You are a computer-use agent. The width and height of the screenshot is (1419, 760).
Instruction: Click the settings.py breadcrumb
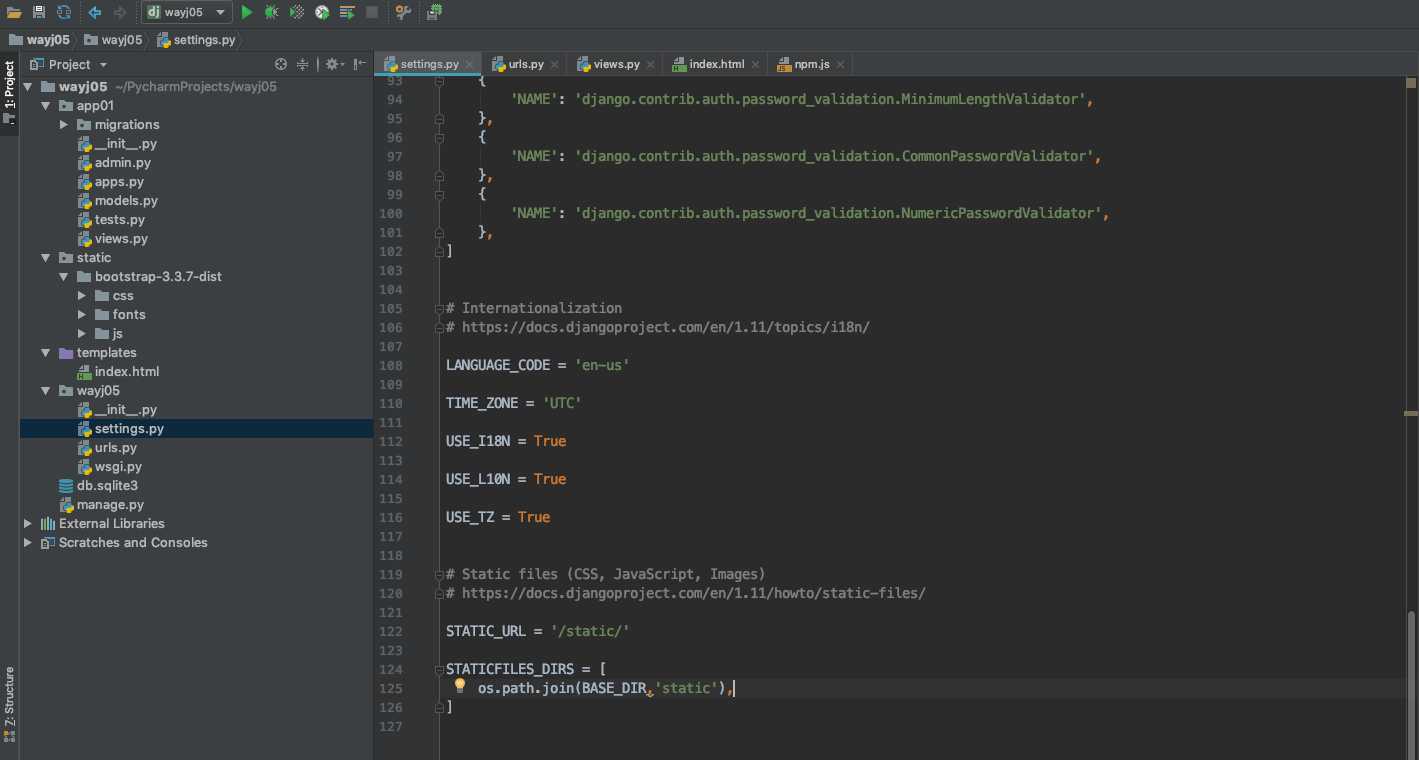[196, 40]
